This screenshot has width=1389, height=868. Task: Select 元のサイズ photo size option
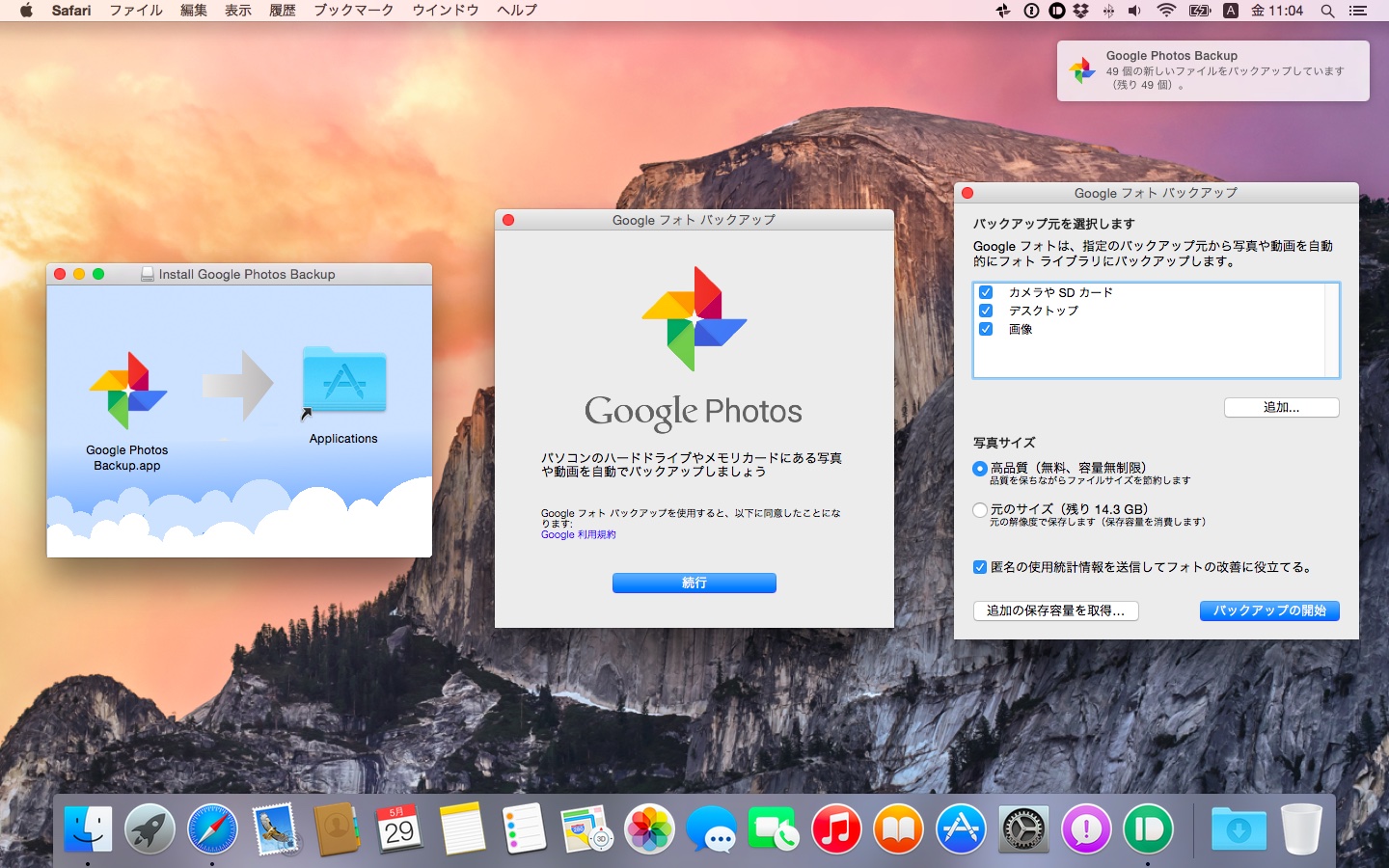[980, 510]
